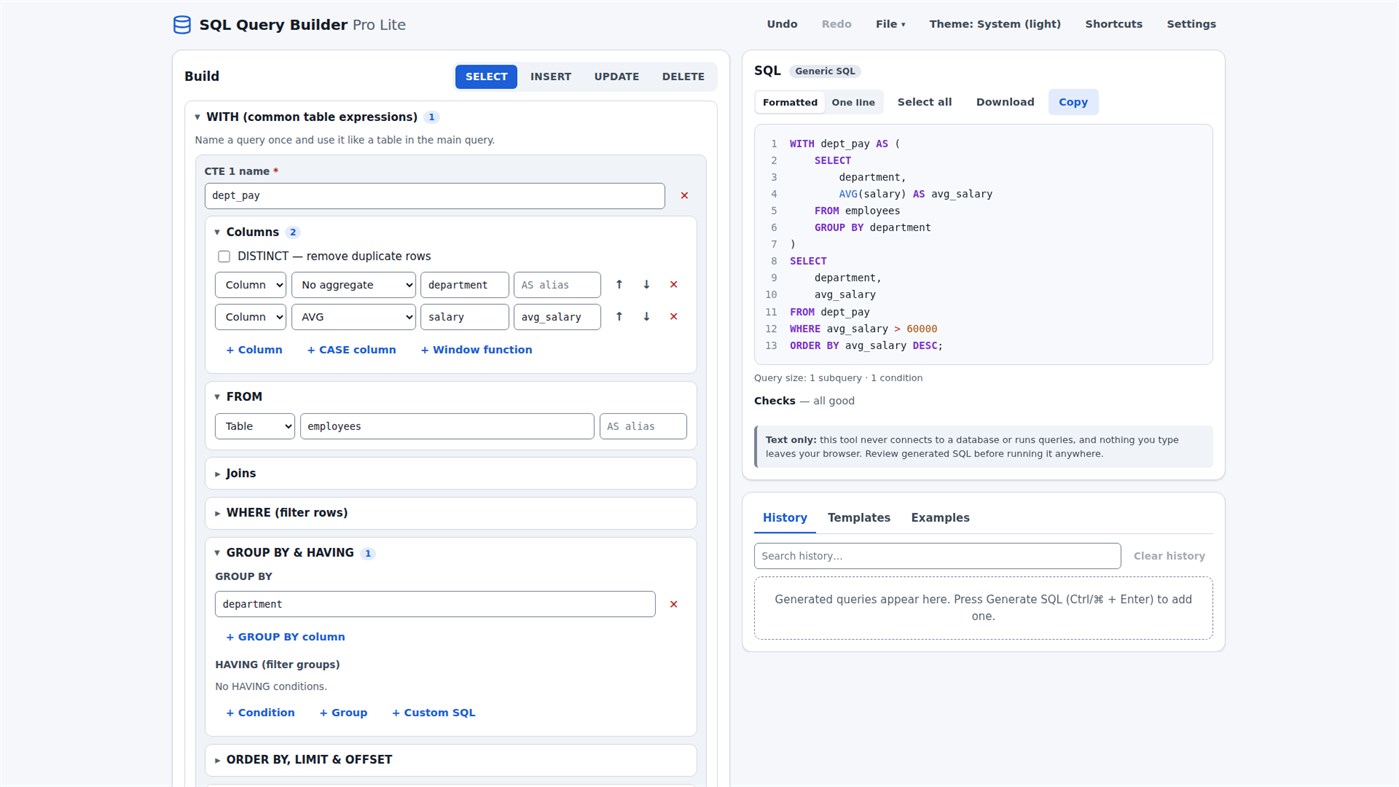
Task: Enable the DISTINCT remove duplicate rows checkbox
Action: 224,257
